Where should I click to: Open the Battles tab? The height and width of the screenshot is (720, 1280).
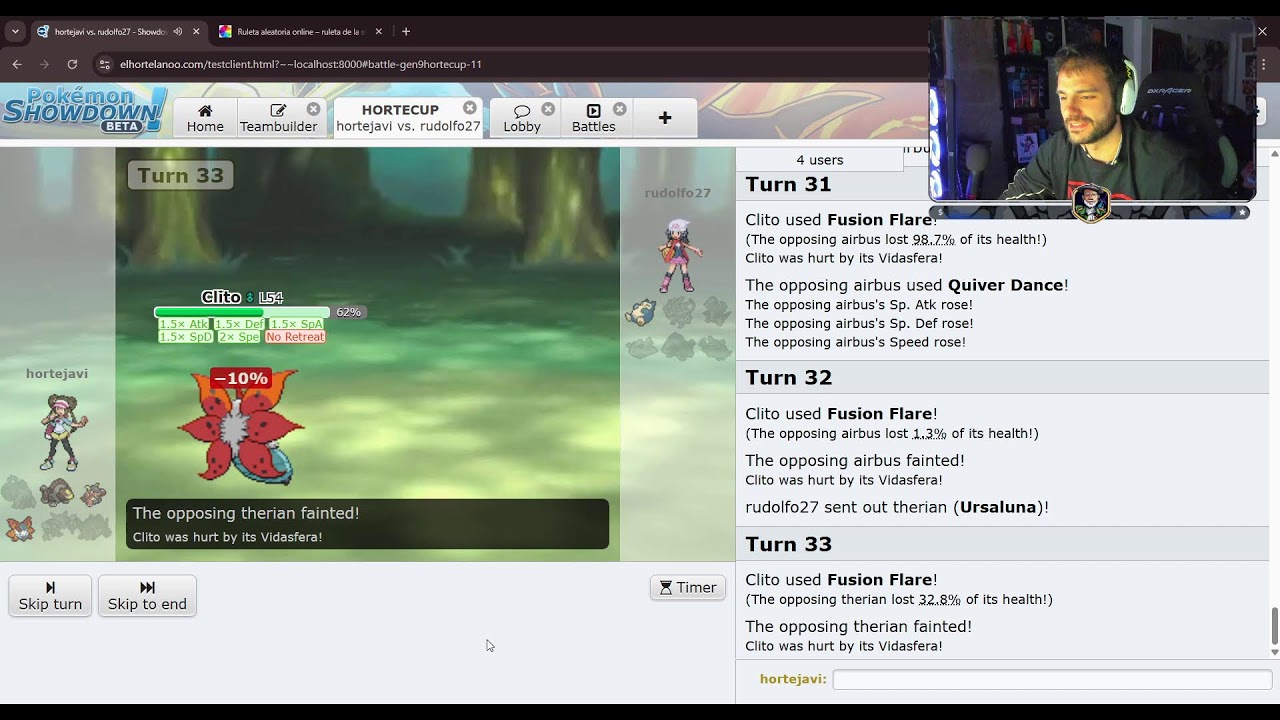tap(594, 118)
